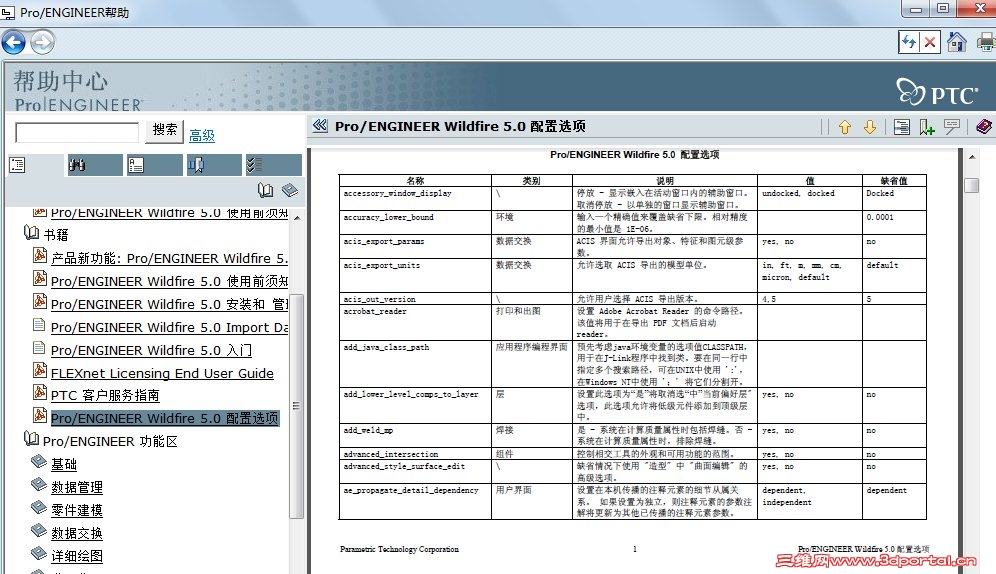Open Pro/ENGINEER Wildfire 5.0 Import Data link
Screen dimensions: 996x574
pos(169,328)
